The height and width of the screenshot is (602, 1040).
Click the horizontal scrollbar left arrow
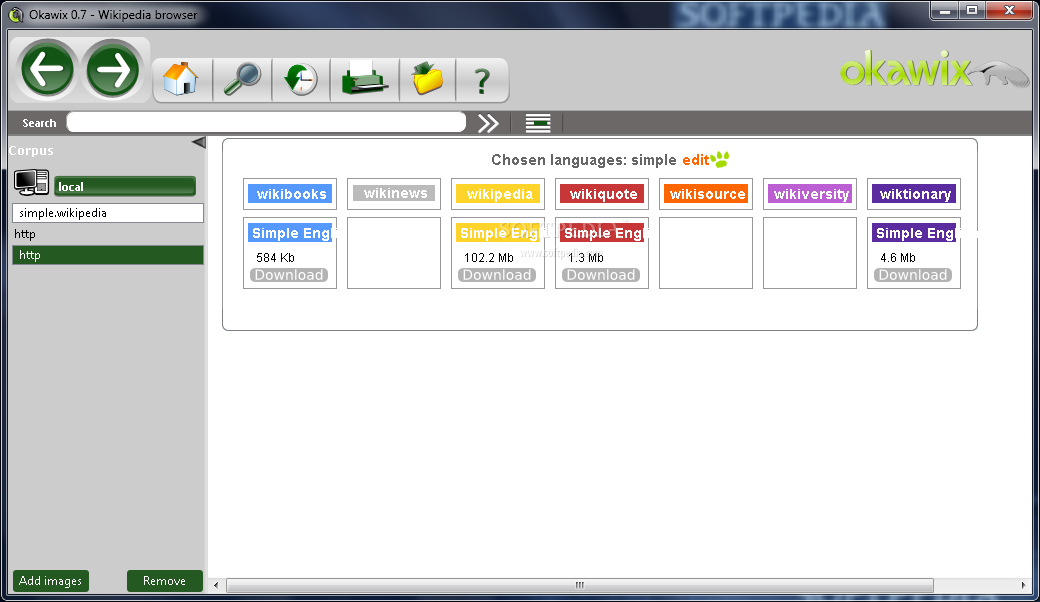tap(216, 585)
